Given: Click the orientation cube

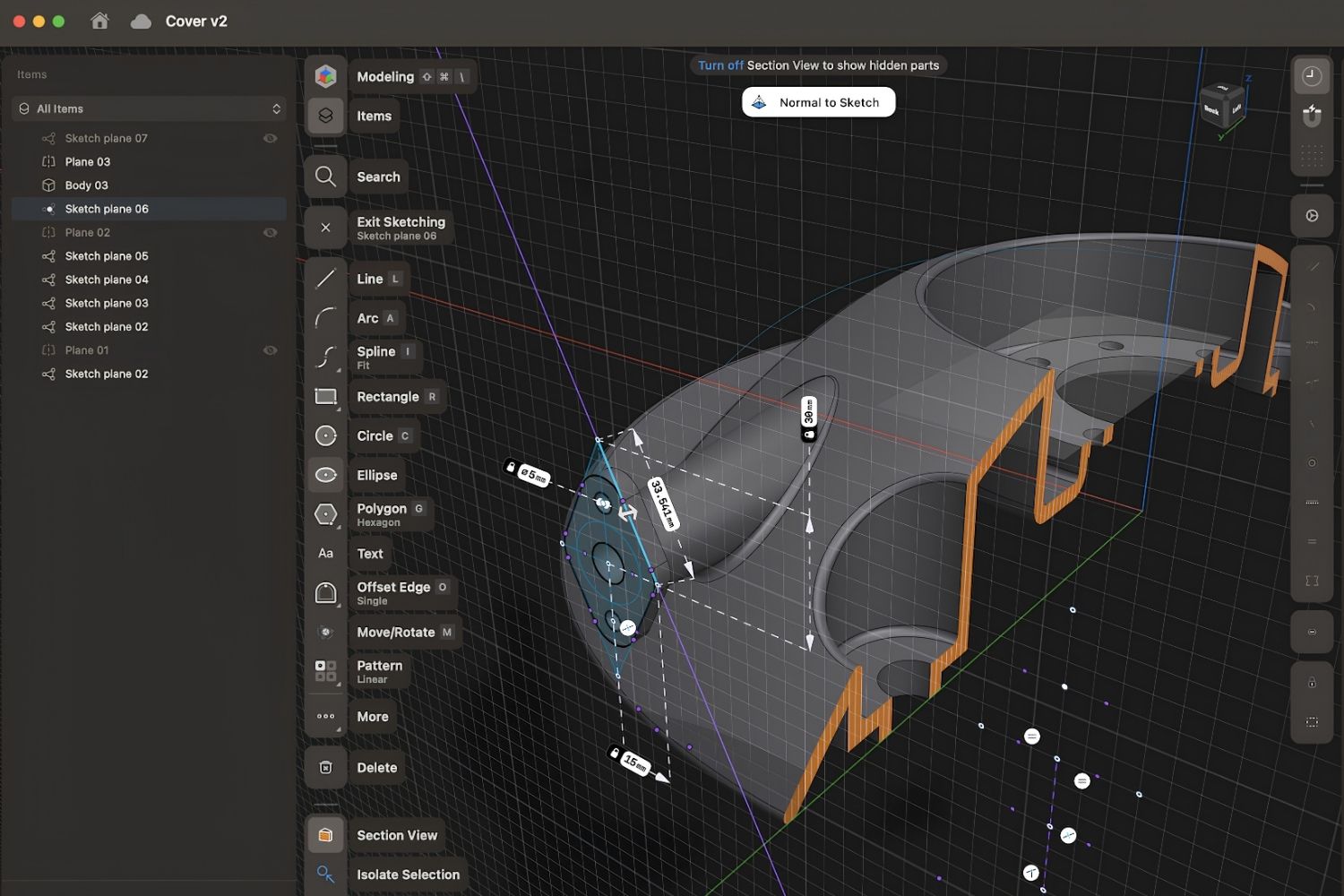Looking at the screenshot, I should [1223, 108].
